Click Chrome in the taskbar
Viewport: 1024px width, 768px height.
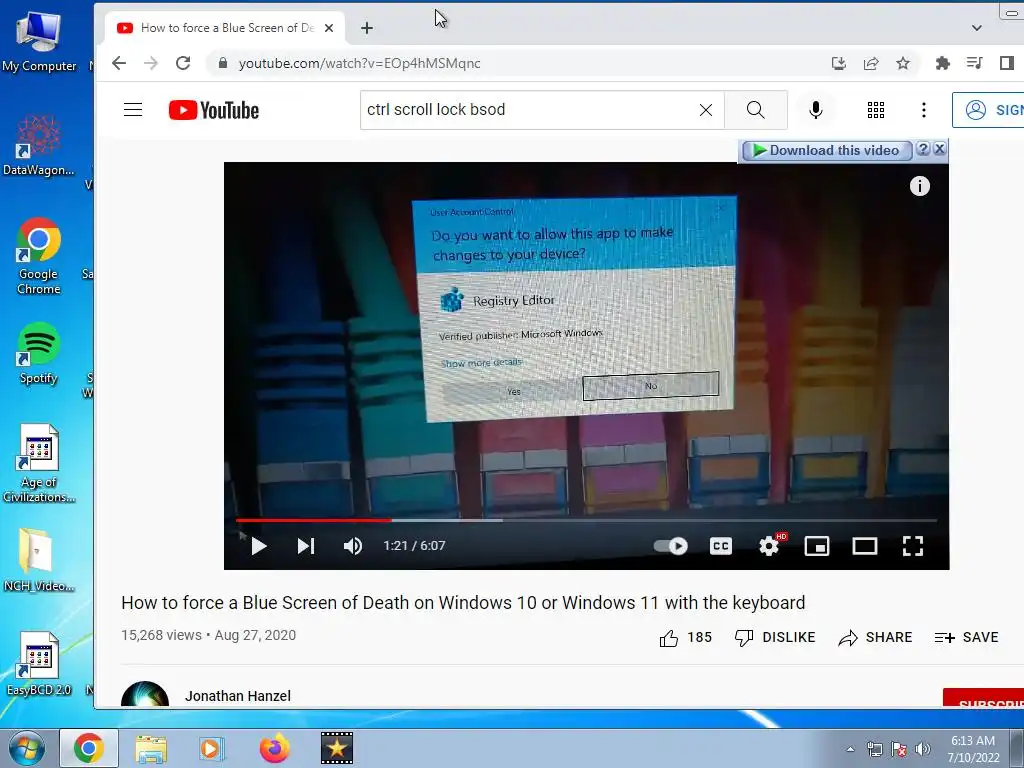coord(89,748)
